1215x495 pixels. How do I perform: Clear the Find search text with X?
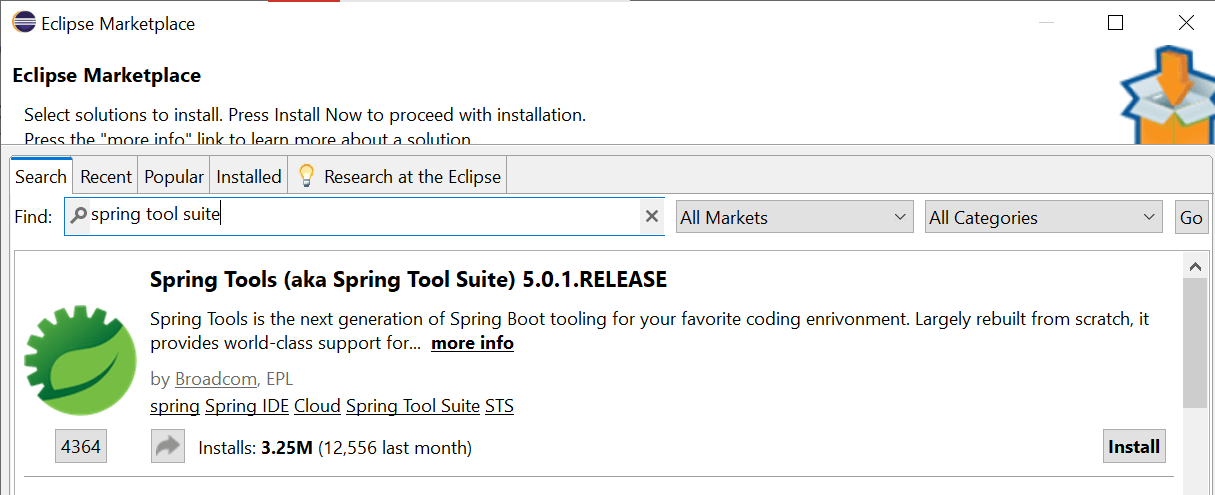(652, 217)
